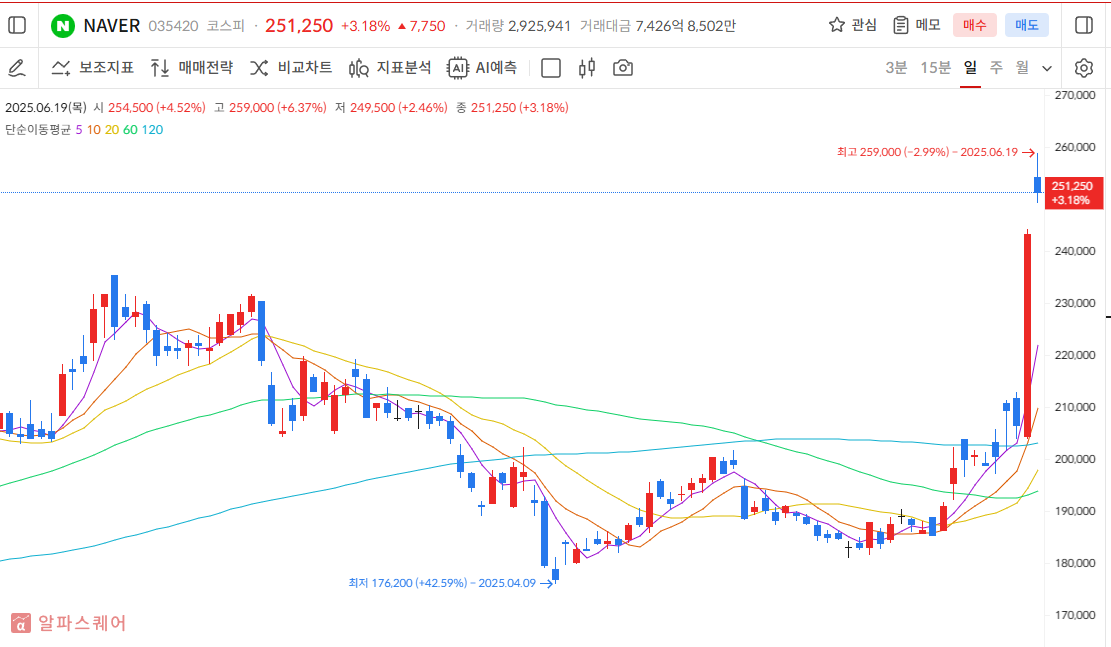This screenshot has height=647, width=1111.
Task: Click the NAVER stock name
Action: [111, 26]
